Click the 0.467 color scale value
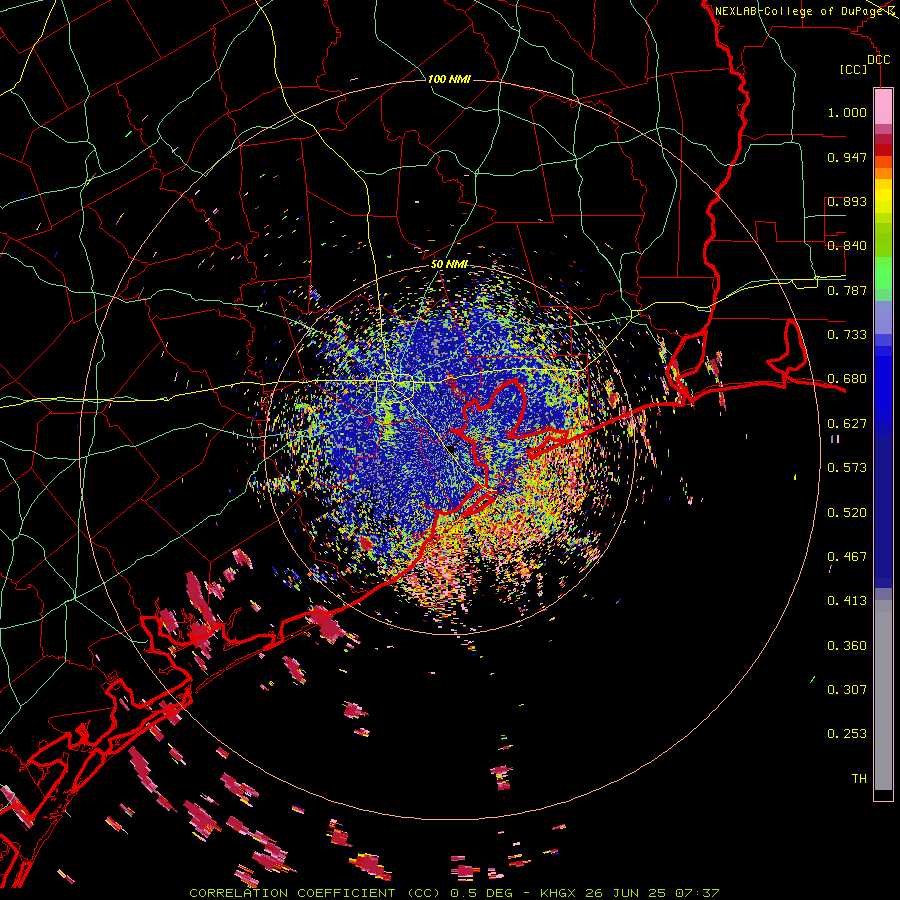Screen dimensions: 900x900 tap(847, 557)
